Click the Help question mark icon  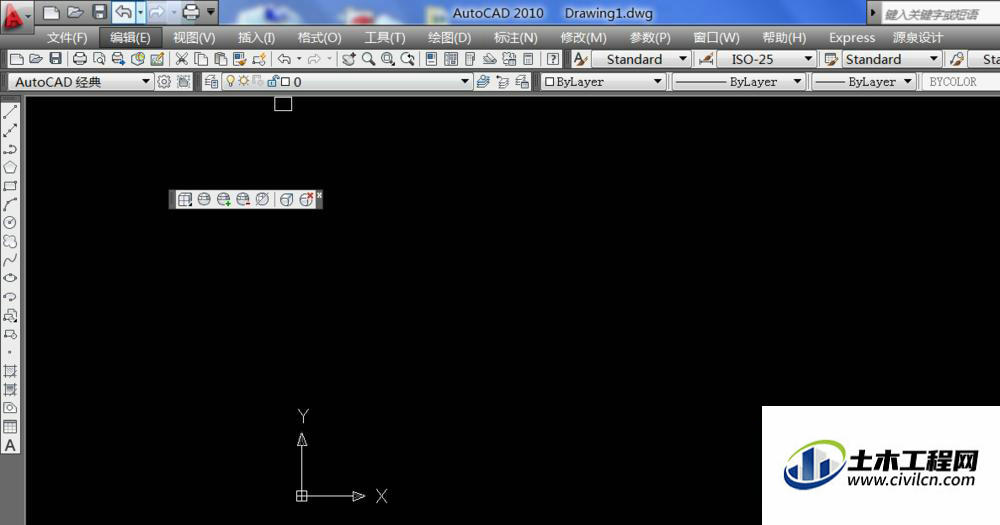coord(554,59)
